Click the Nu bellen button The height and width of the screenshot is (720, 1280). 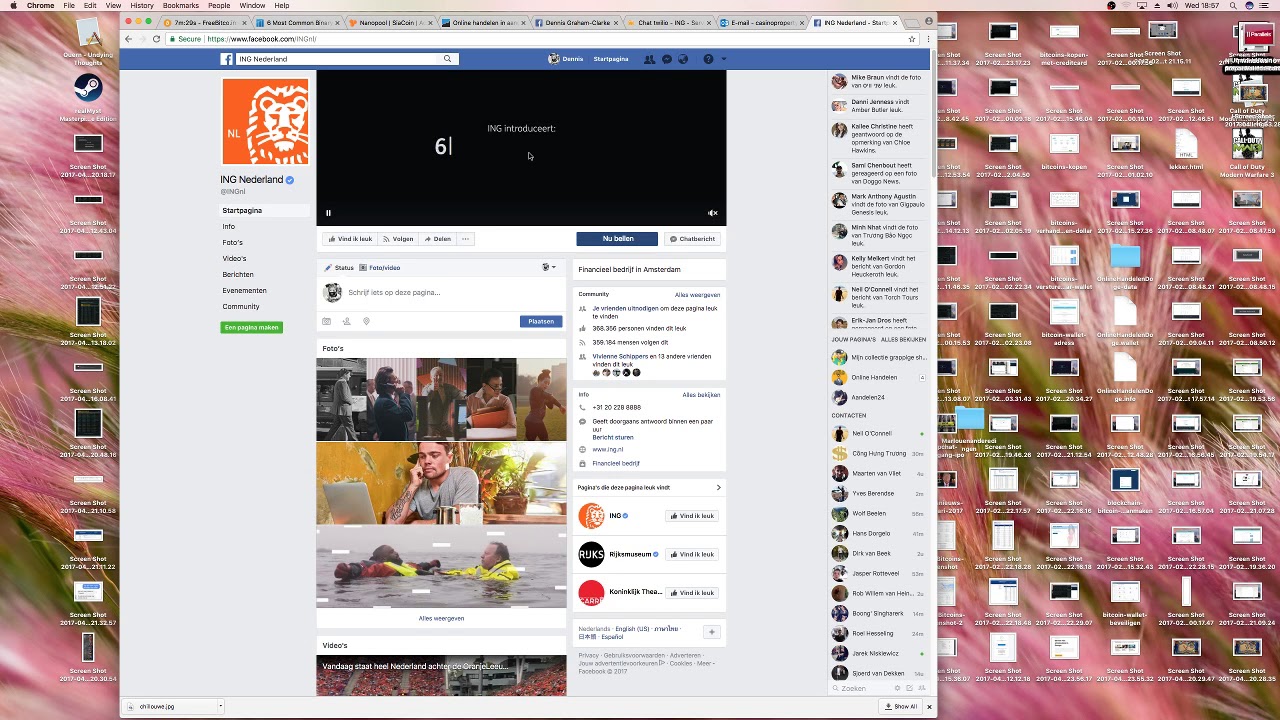tap(617, 239)
